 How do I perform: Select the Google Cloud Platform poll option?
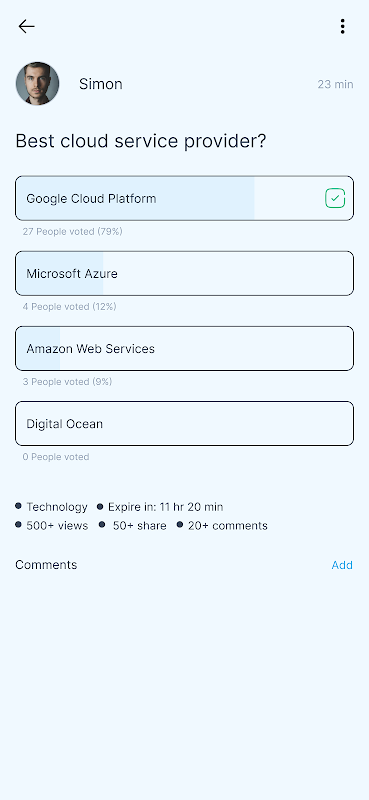coord(184,198)
